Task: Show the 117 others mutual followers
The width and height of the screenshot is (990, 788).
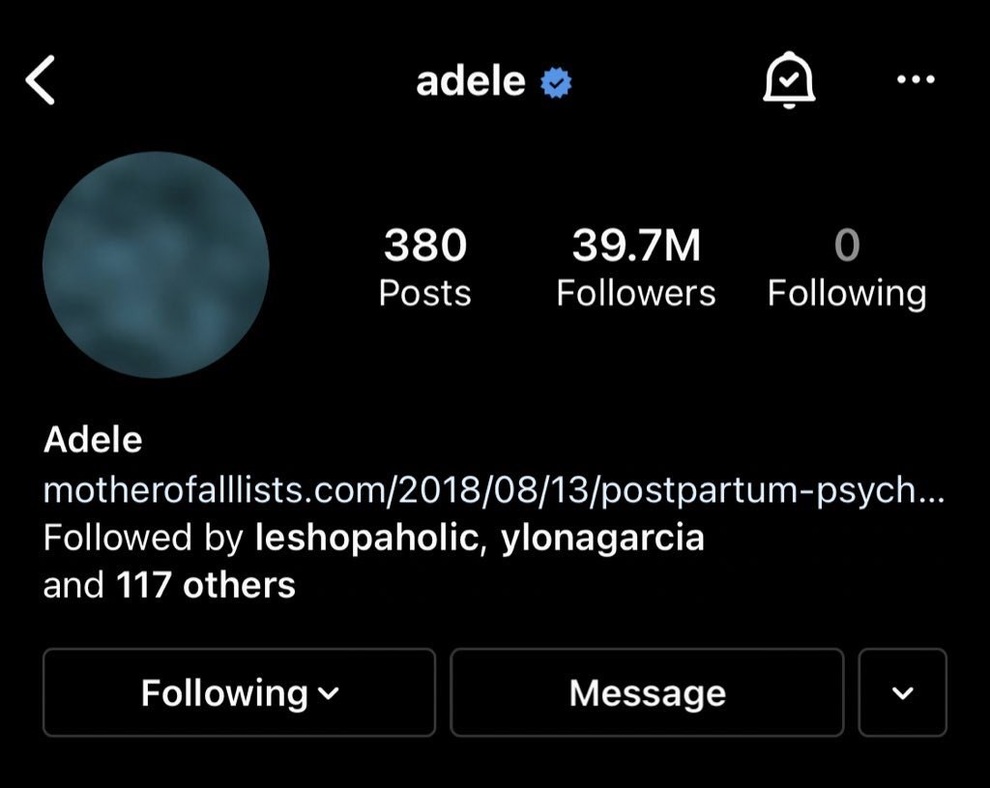Action: coord(206,585)
